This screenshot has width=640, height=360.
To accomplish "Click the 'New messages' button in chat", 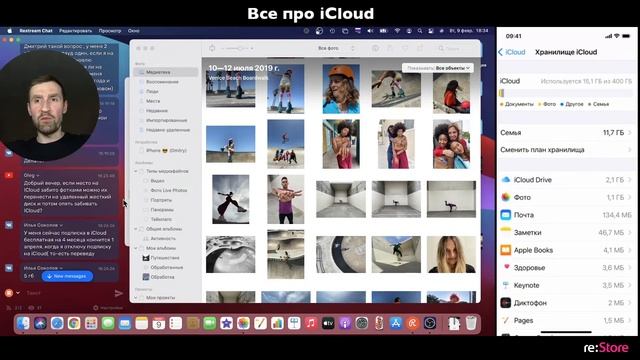I will coord(67,276).
